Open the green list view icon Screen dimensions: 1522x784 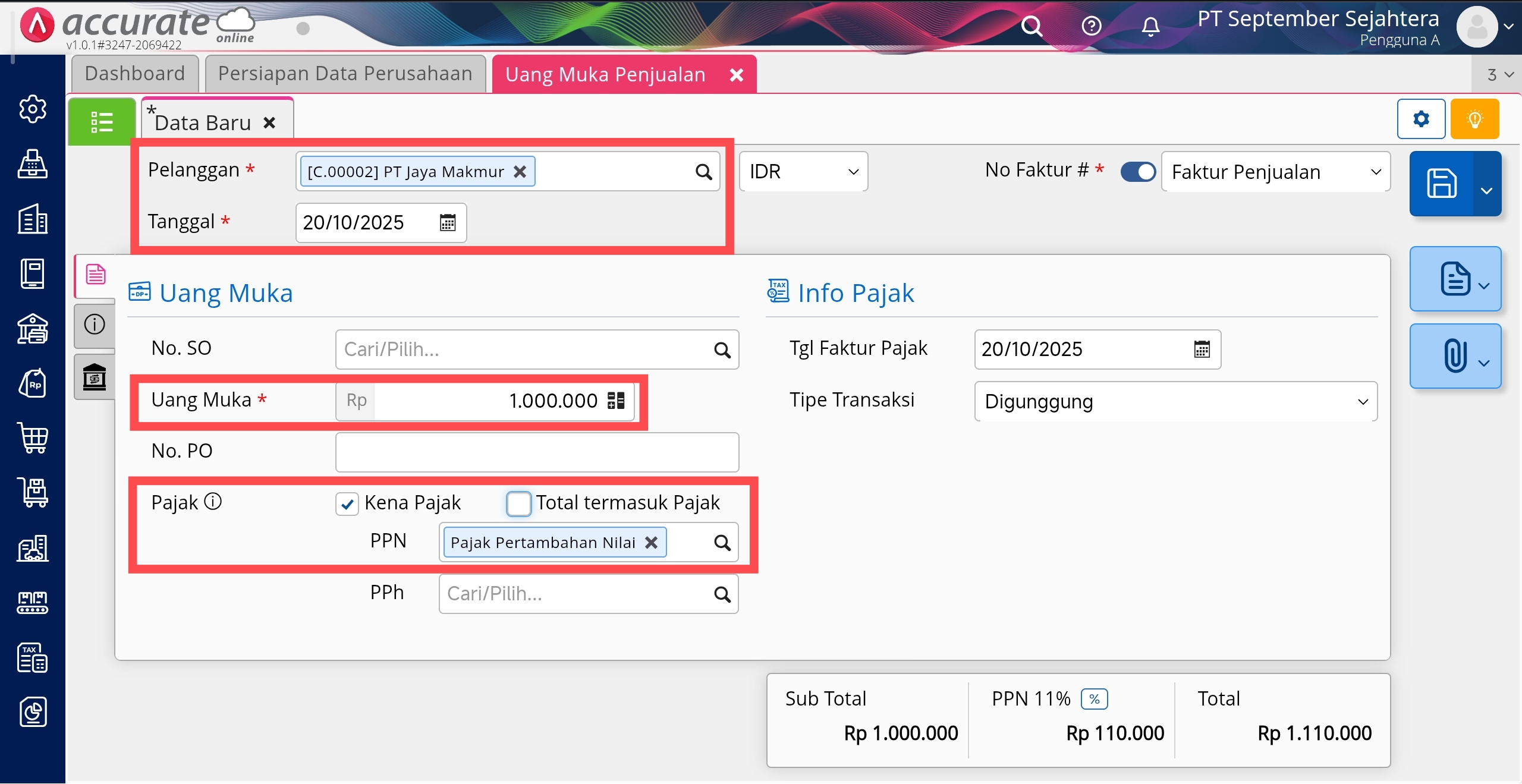(x=102, y=122)
